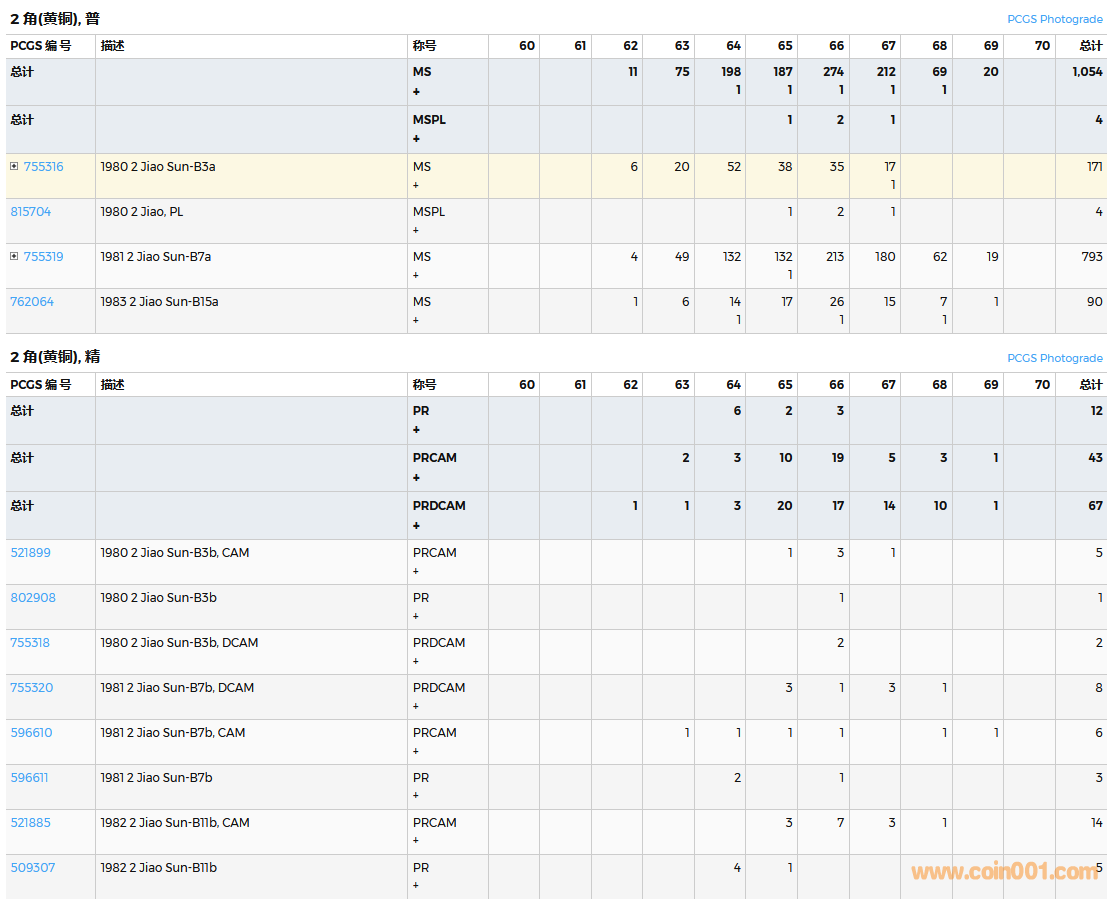Open PCGS number 755316 link
This screenshot has height=899, width=1111.
coord(43,167)
